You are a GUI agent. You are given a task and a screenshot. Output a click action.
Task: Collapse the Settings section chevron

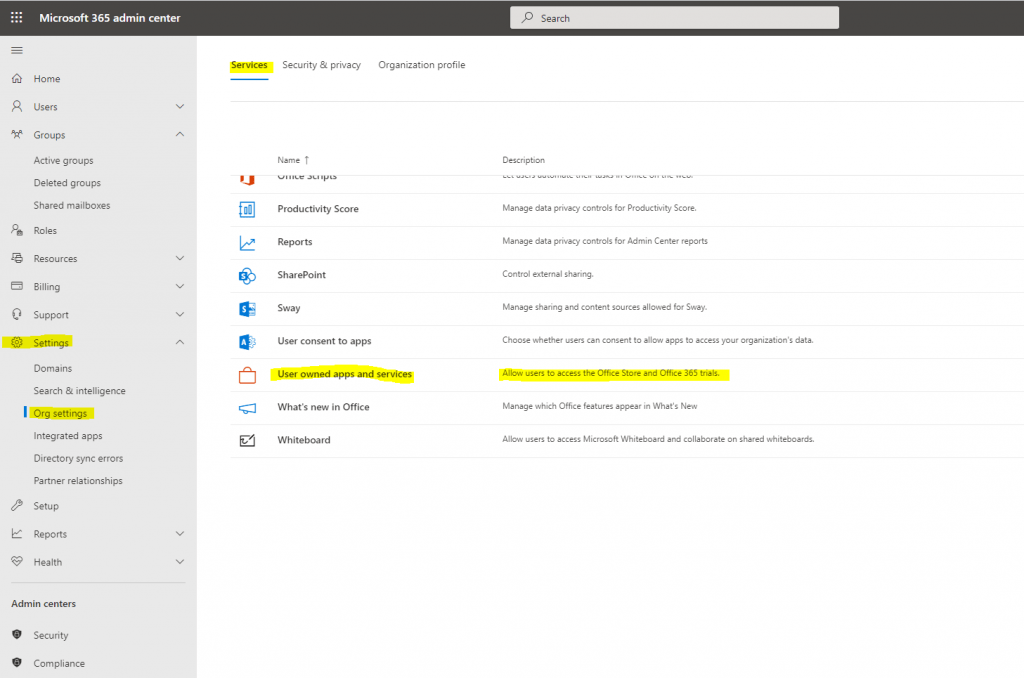point(180,342)
